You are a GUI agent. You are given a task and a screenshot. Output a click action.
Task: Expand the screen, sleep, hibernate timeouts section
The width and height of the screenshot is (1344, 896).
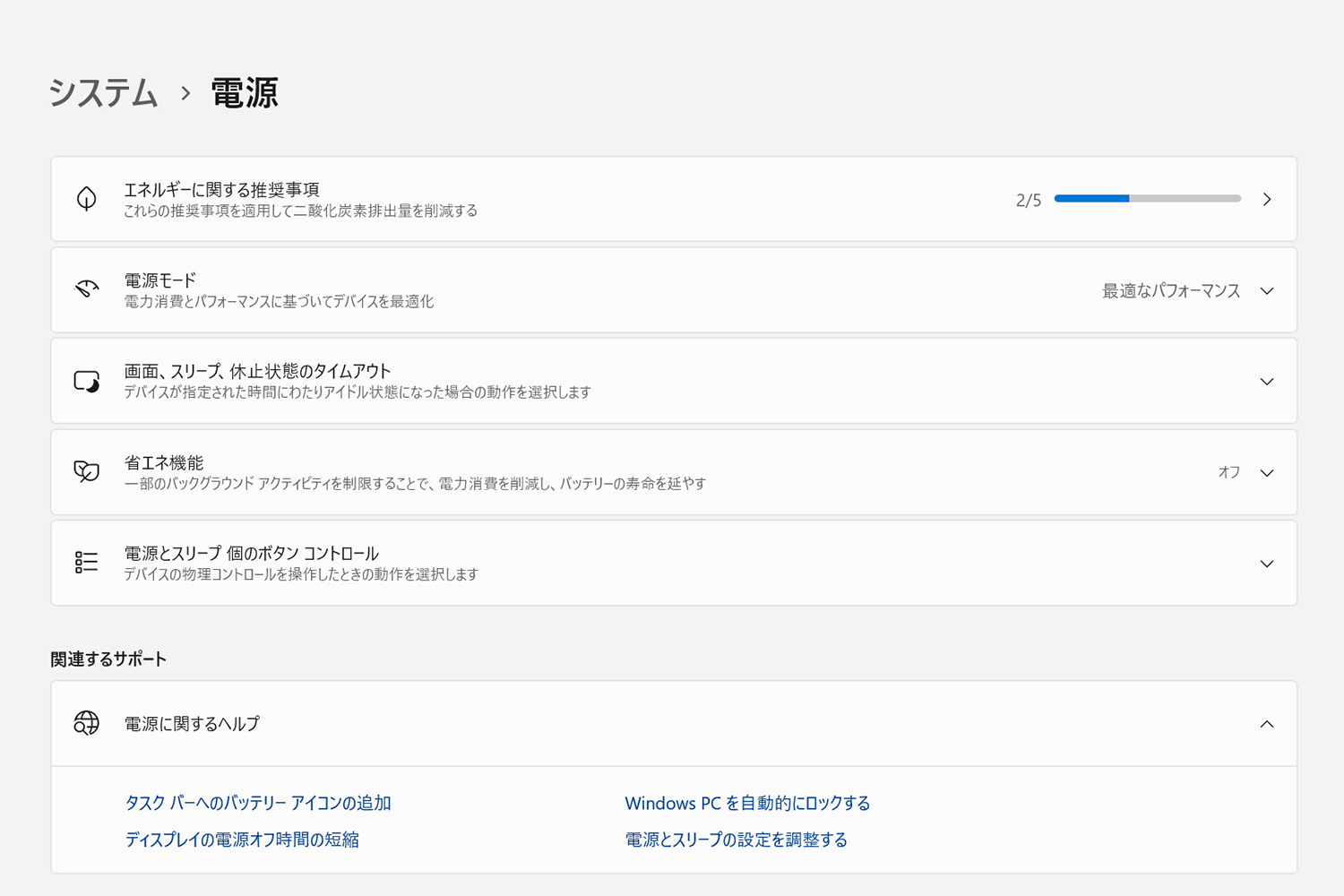pyautogui.click(x=1266, y=382)
